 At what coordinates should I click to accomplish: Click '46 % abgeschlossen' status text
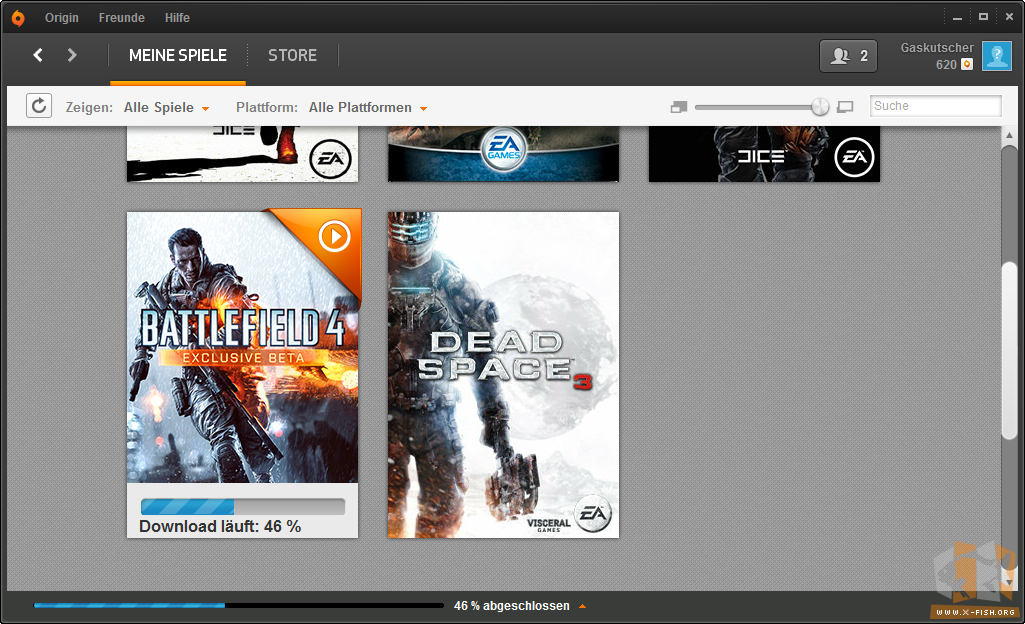point(512,606)
